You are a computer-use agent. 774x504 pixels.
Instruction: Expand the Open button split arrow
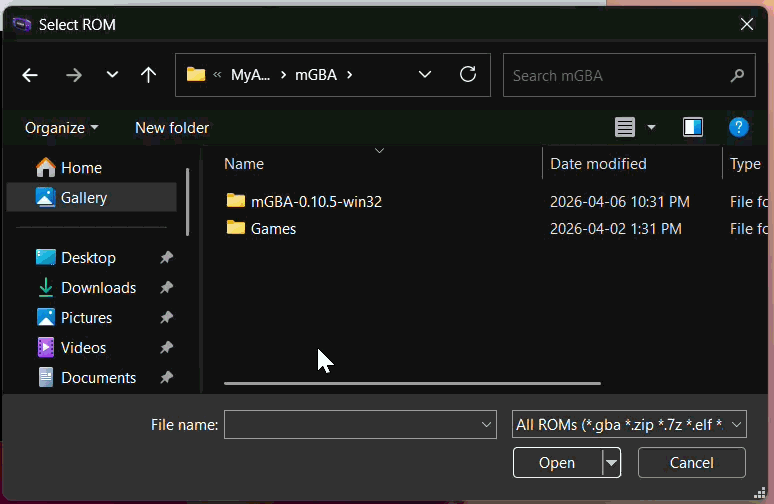612,463
